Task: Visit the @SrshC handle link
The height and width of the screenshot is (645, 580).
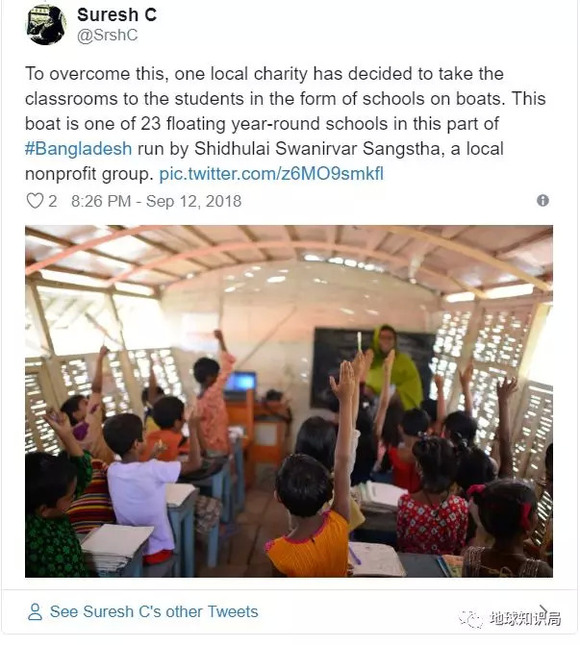Action: (107, 35)
